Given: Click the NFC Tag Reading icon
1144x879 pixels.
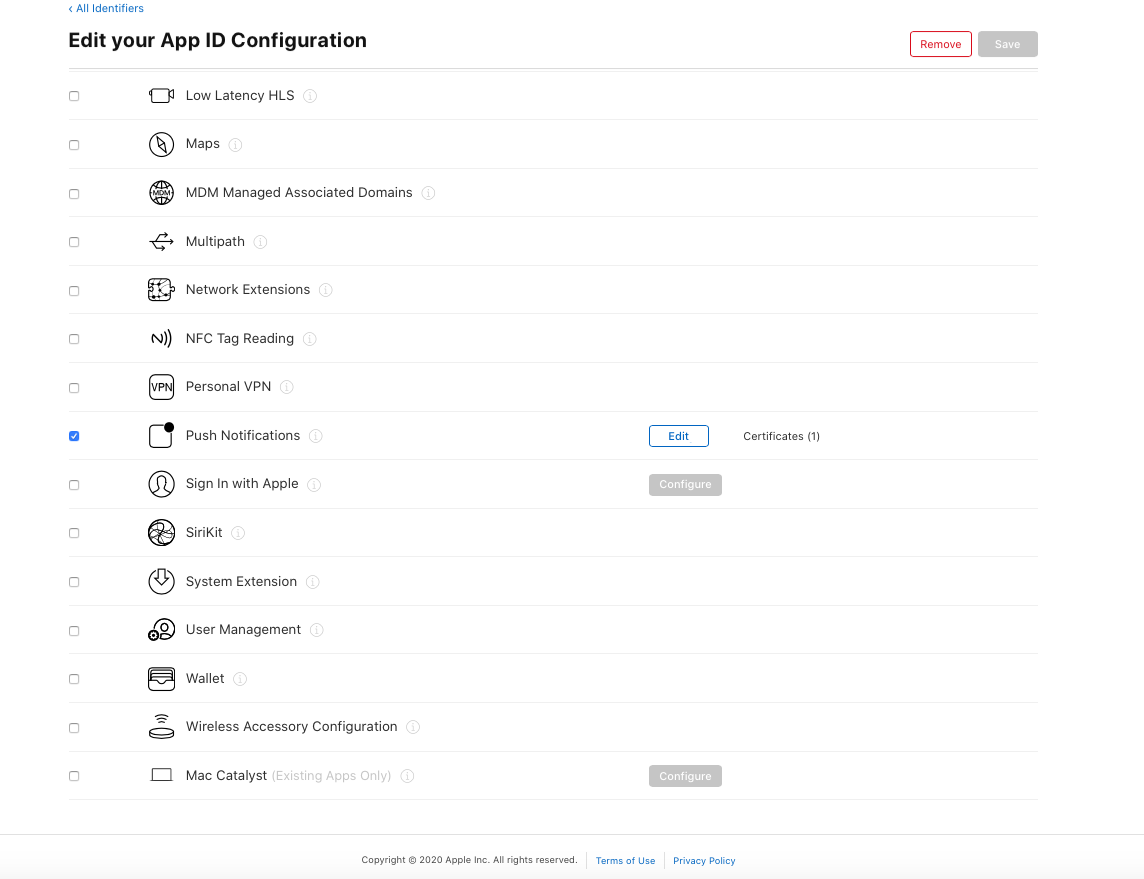Looking at the screenshot, I should click(x=161, y=339).
